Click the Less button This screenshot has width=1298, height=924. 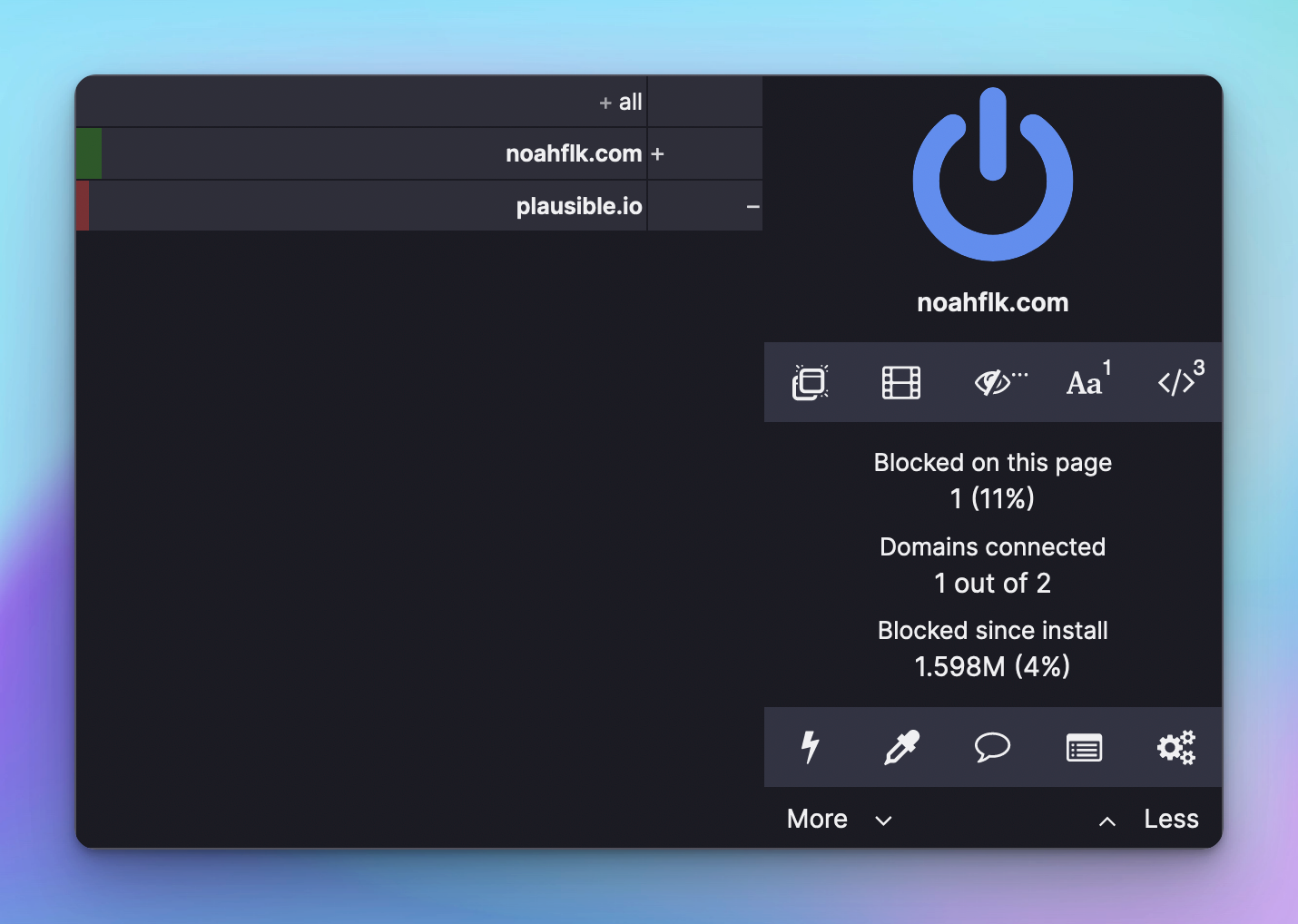pyautogui.click(x=1170, y=818)
